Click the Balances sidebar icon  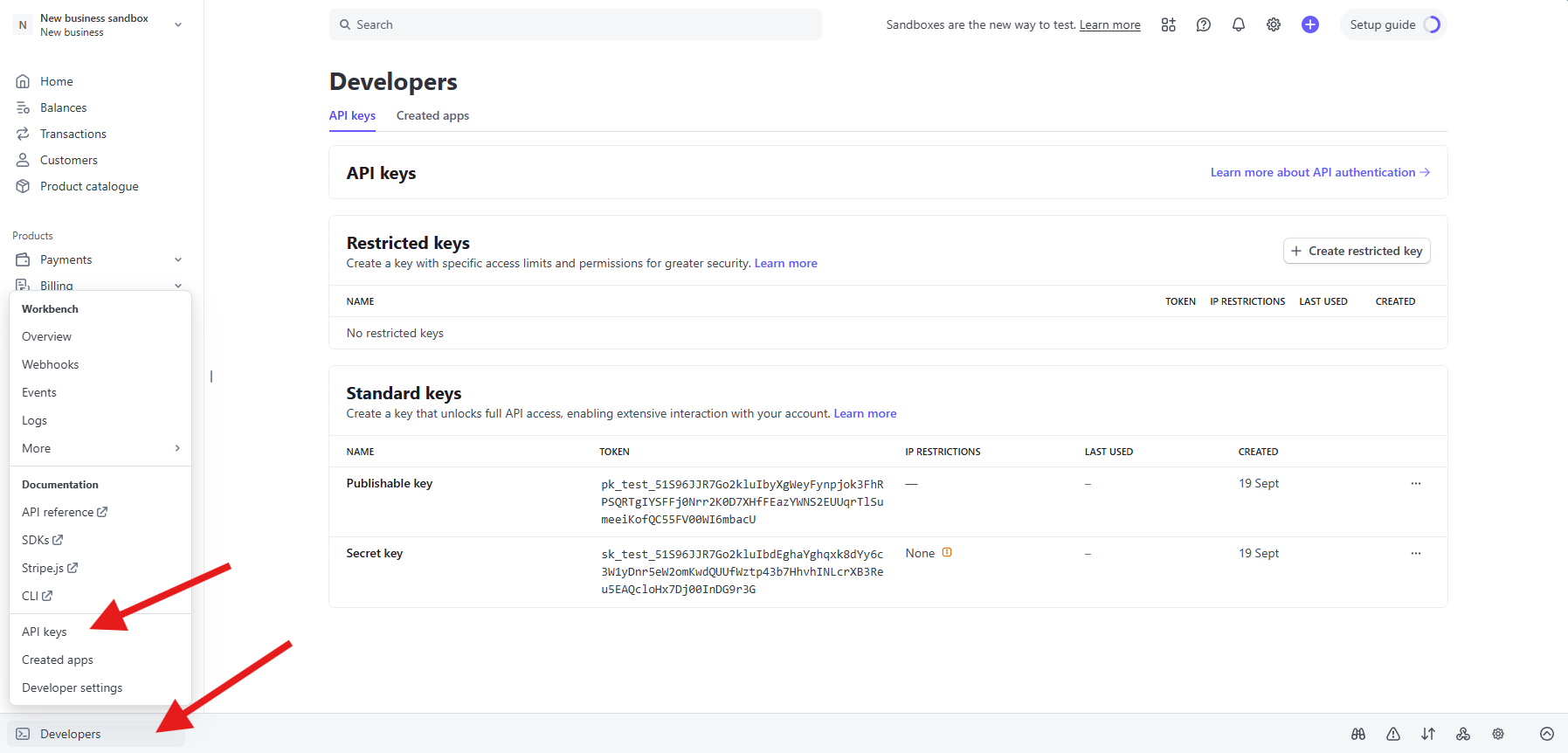tap(23, 107)
